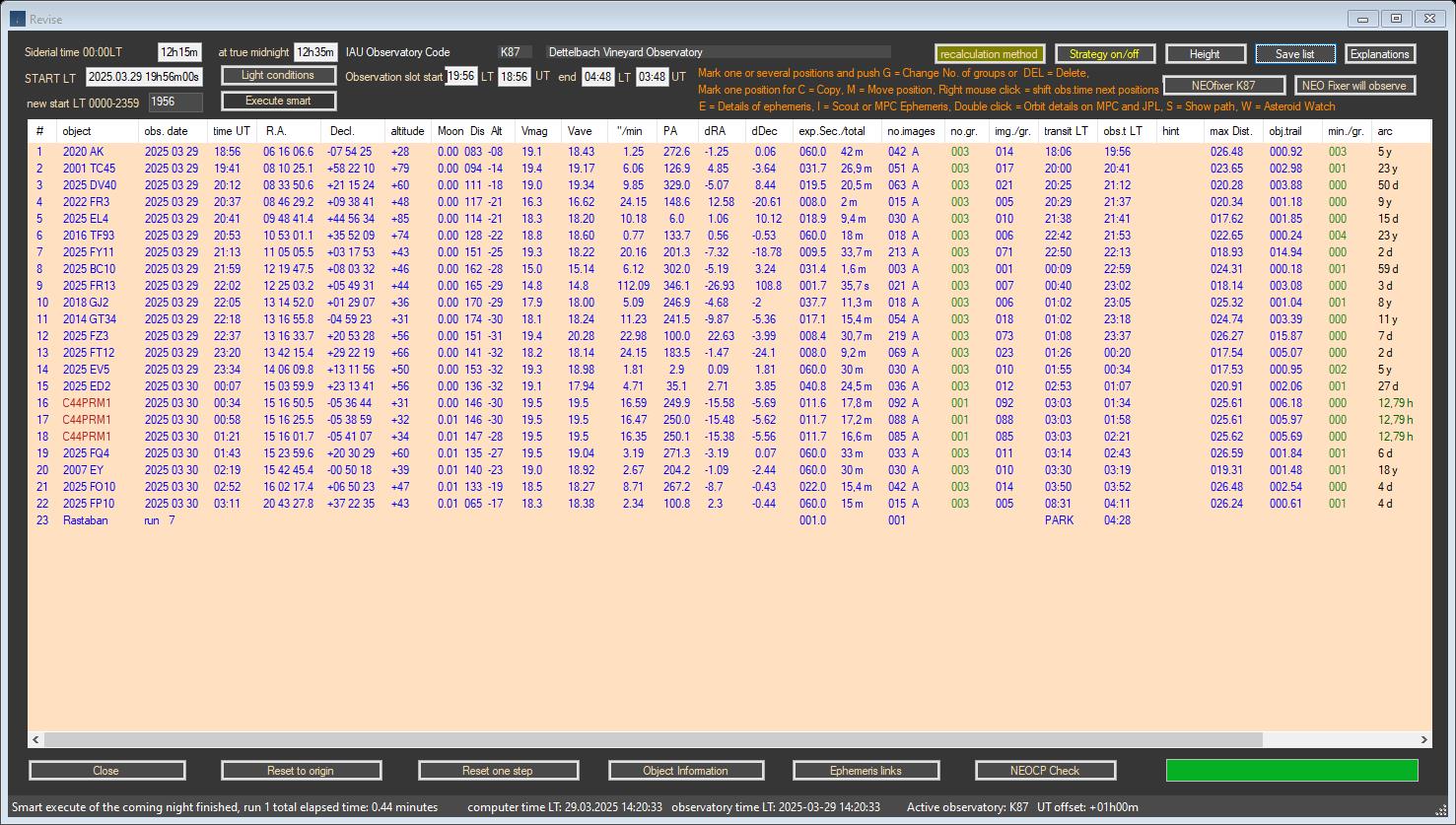The width and height of the screenshot is (1456, 825).
Task: Open the Height button
Action: (x=1205, y=54)
